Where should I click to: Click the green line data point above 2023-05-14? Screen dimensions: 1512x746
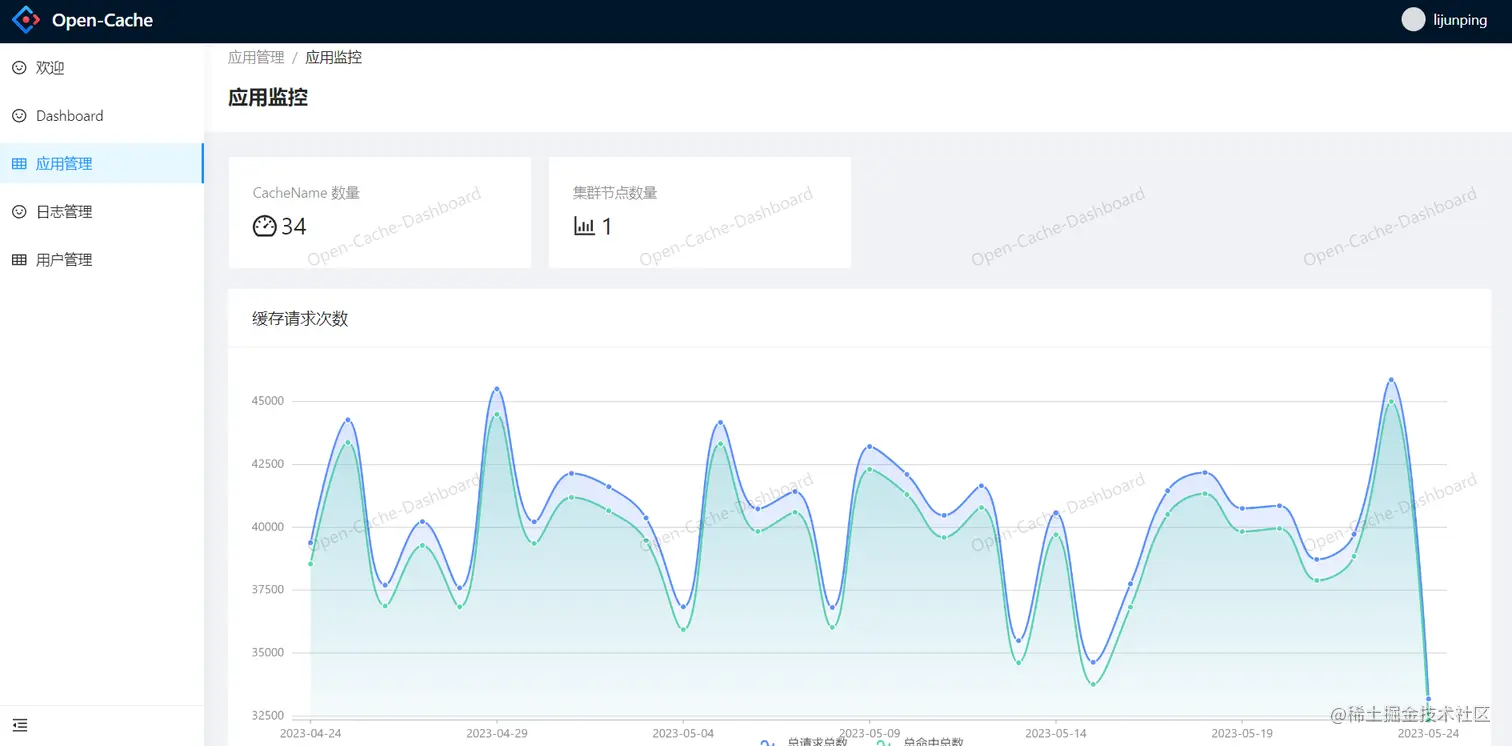tap(1056, 535)
